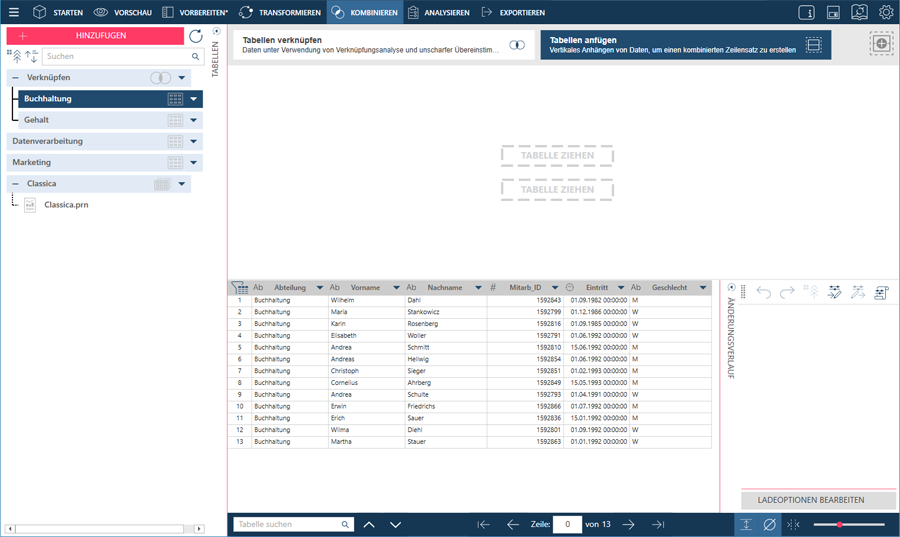The image size is (900, 537).
Task: Click the change-list icon in history toolbar
Action: [881, 292]
